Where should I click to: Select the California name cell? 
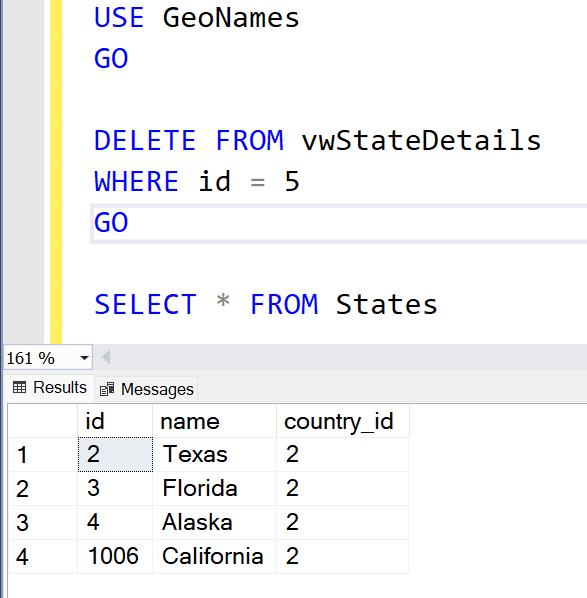pyautogui.click(x=214, y=556)
